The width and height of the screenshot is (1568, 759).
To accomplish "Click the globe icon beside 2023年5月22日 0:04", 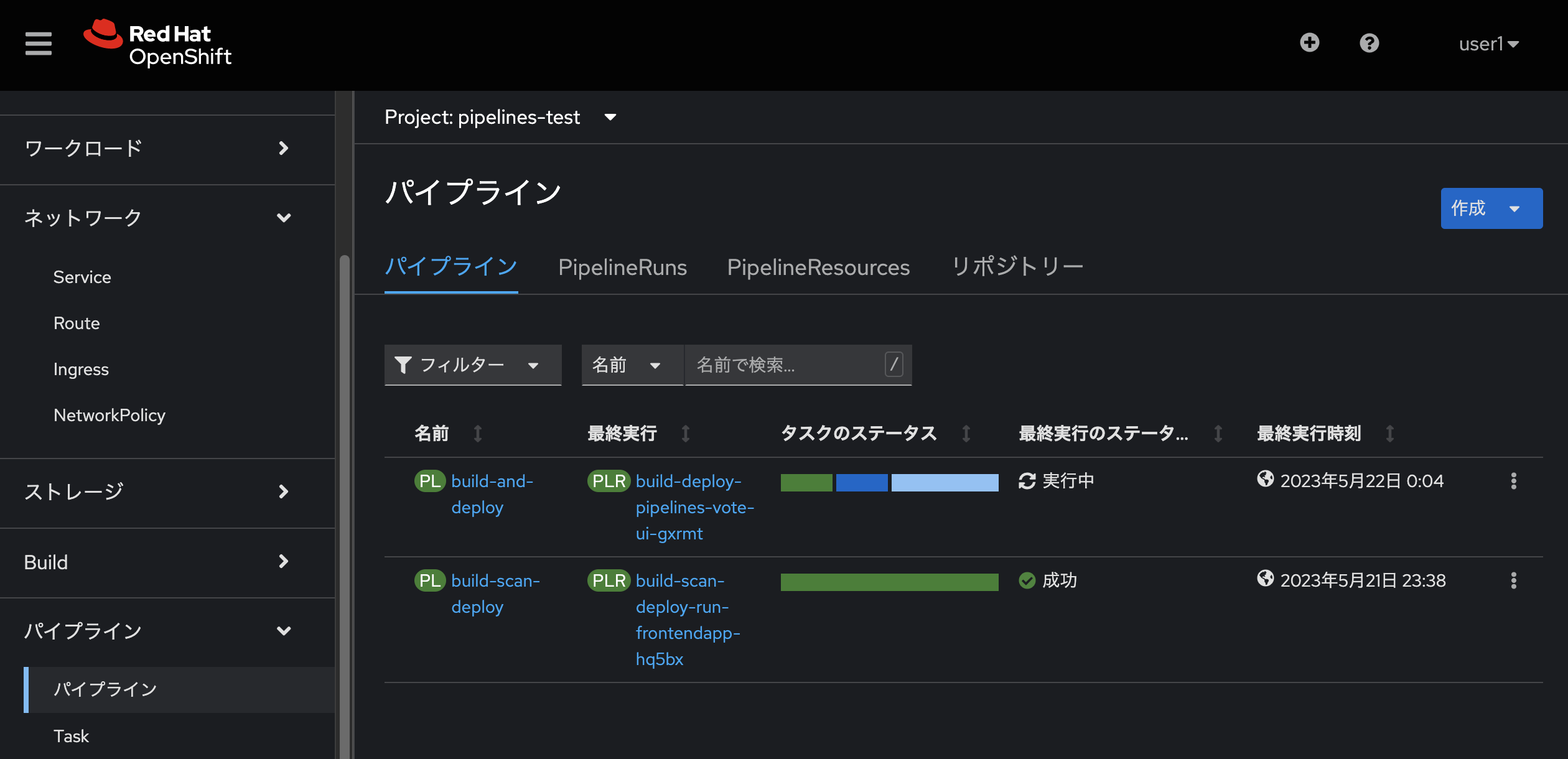I will tap(1265, 478).
